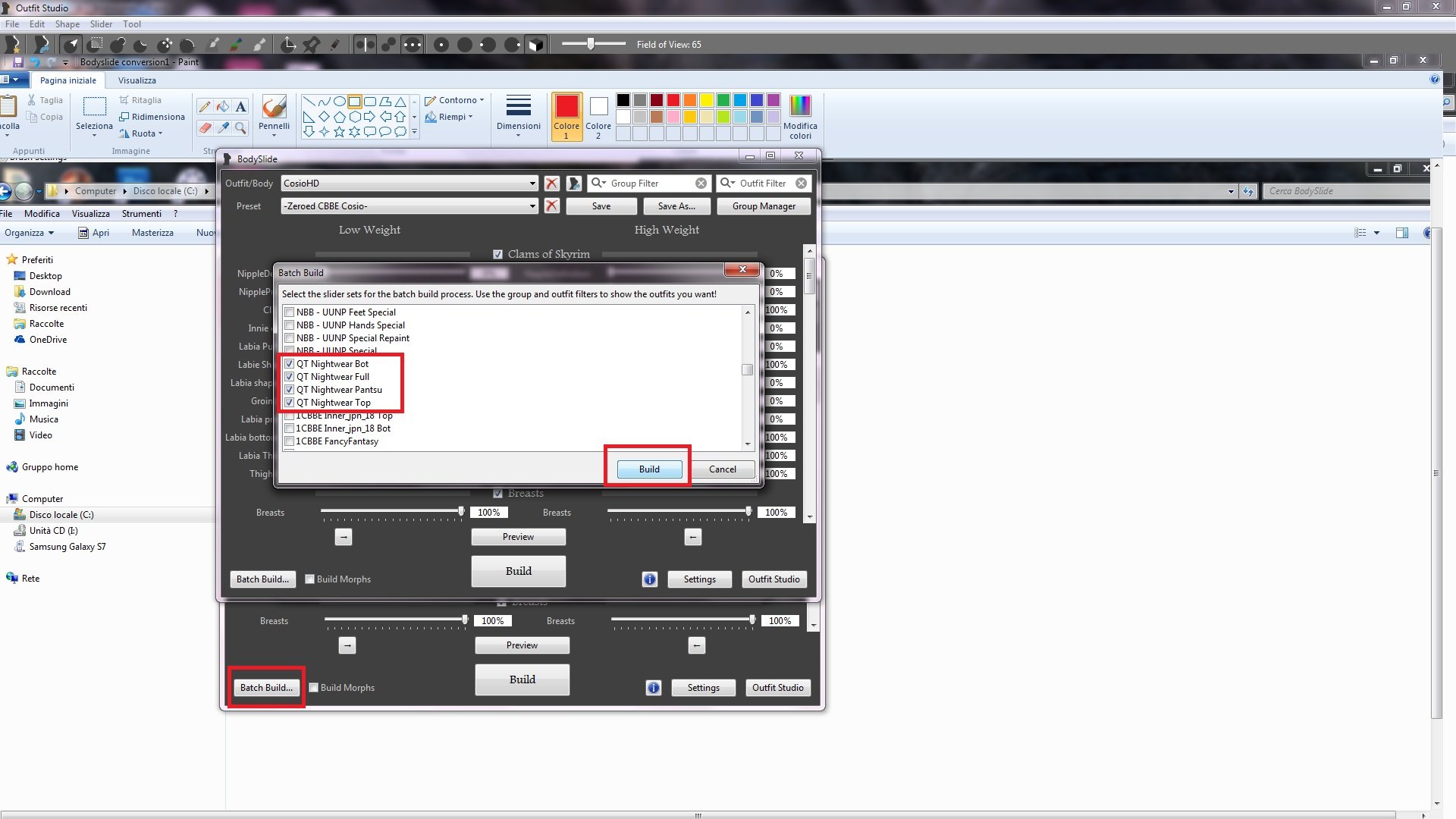This screenshot has height=819, width=1456.
Task: Select the Pencil tool in Paint
Action: pyautogui.click(x=204, y=107)
